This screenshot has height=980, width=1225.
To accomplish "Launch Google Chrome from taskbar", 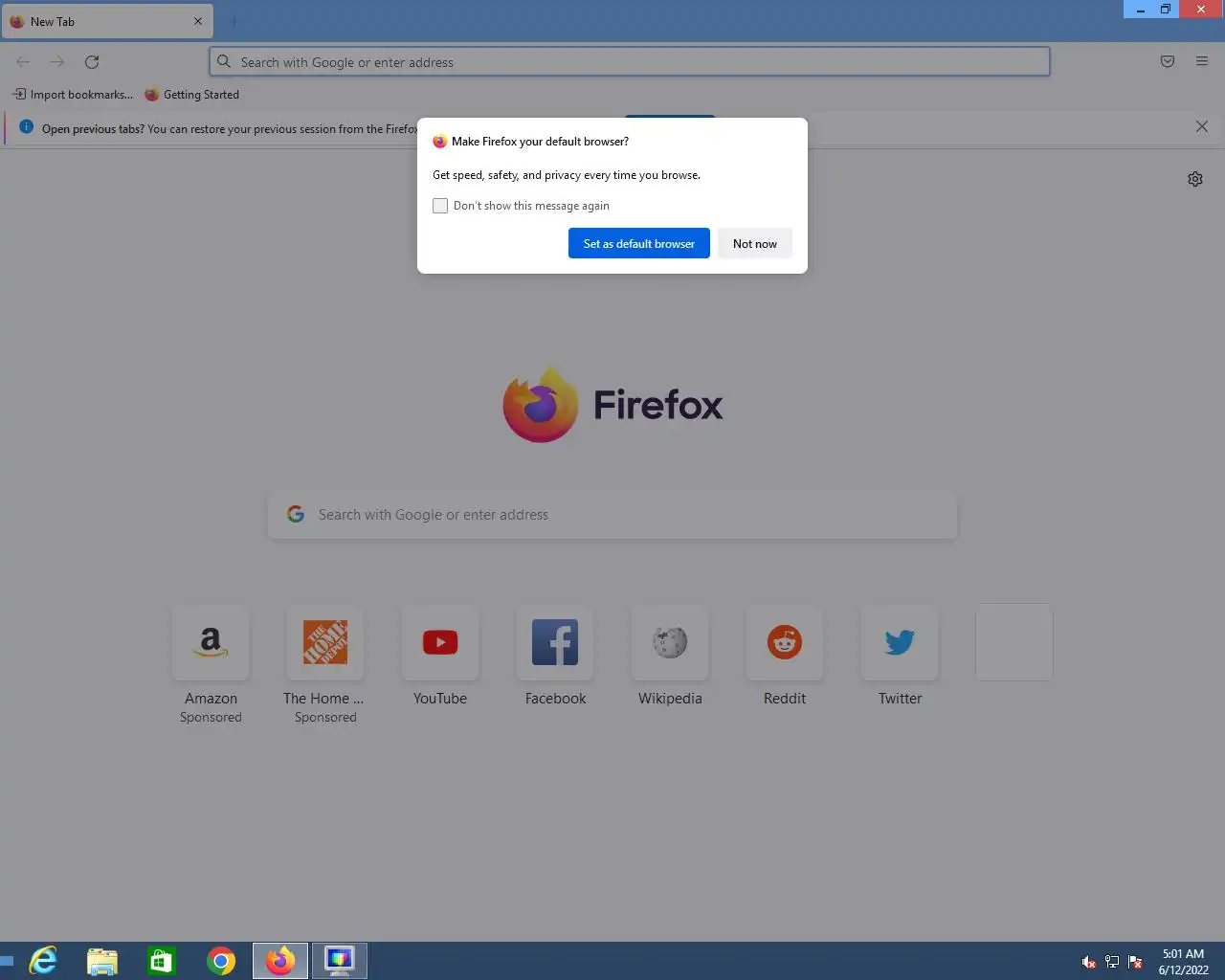I will tap(221, 960).
